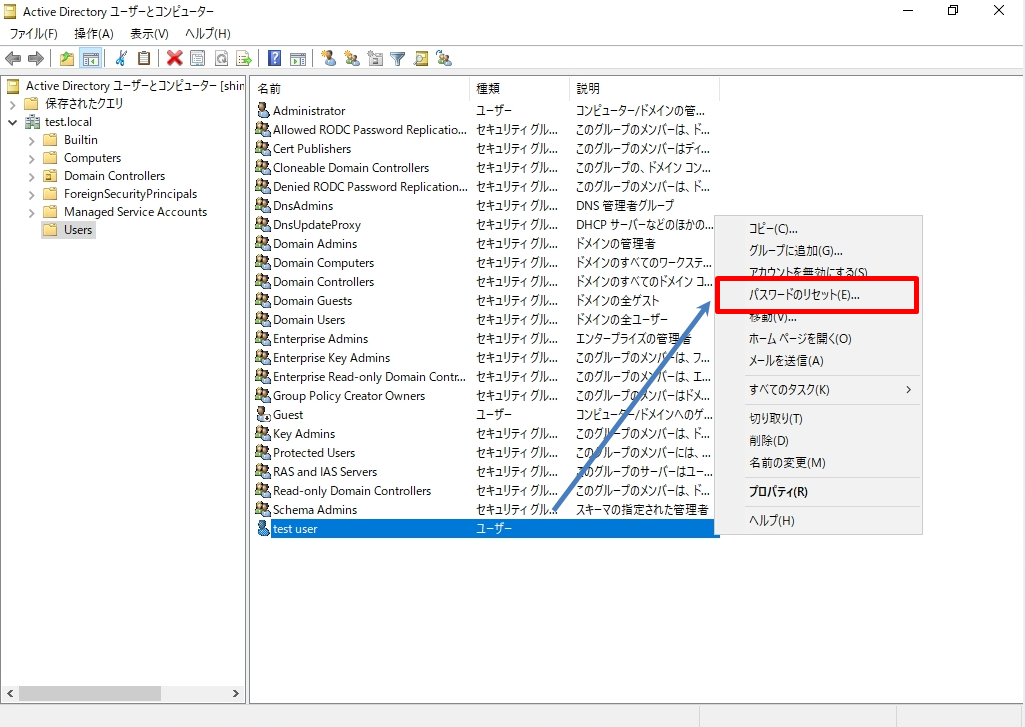Sort list by 名前 column header
The height and width of the screenshot is (727, 1025).
360,88
